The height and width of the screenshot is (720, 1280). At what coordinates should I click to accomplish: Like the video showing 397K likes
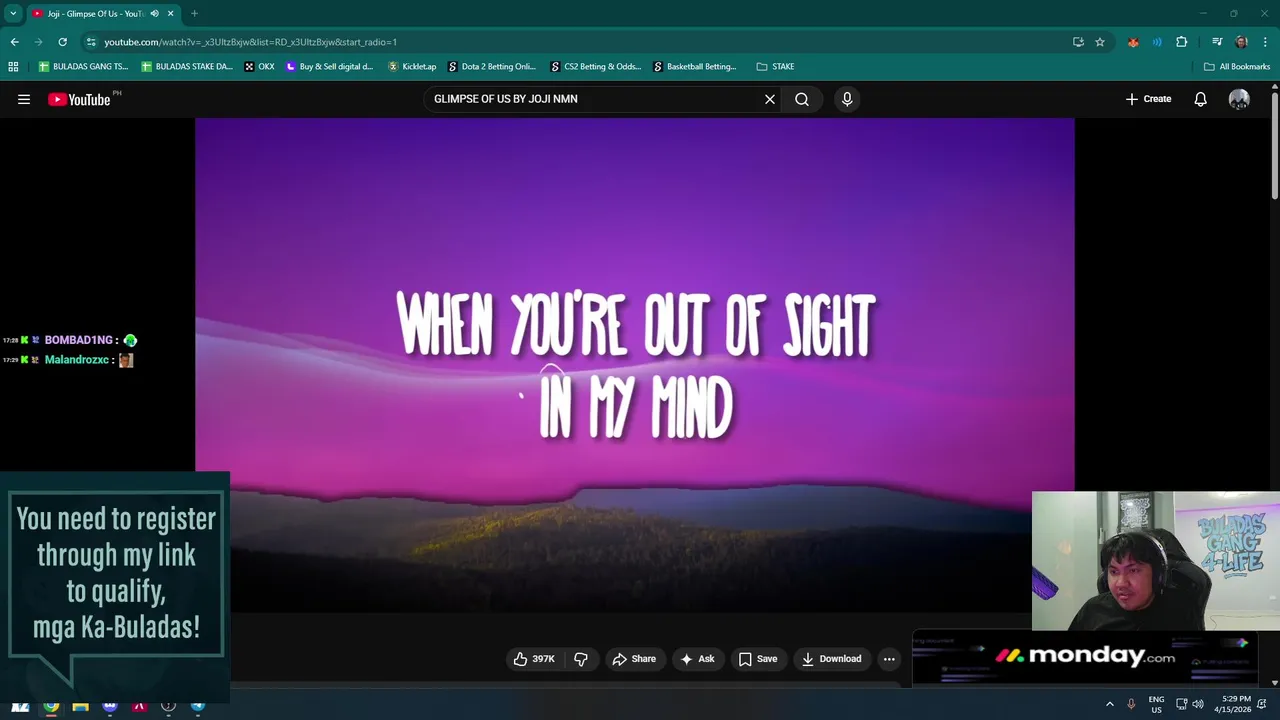pyautogui.click(x=534, y=659)
